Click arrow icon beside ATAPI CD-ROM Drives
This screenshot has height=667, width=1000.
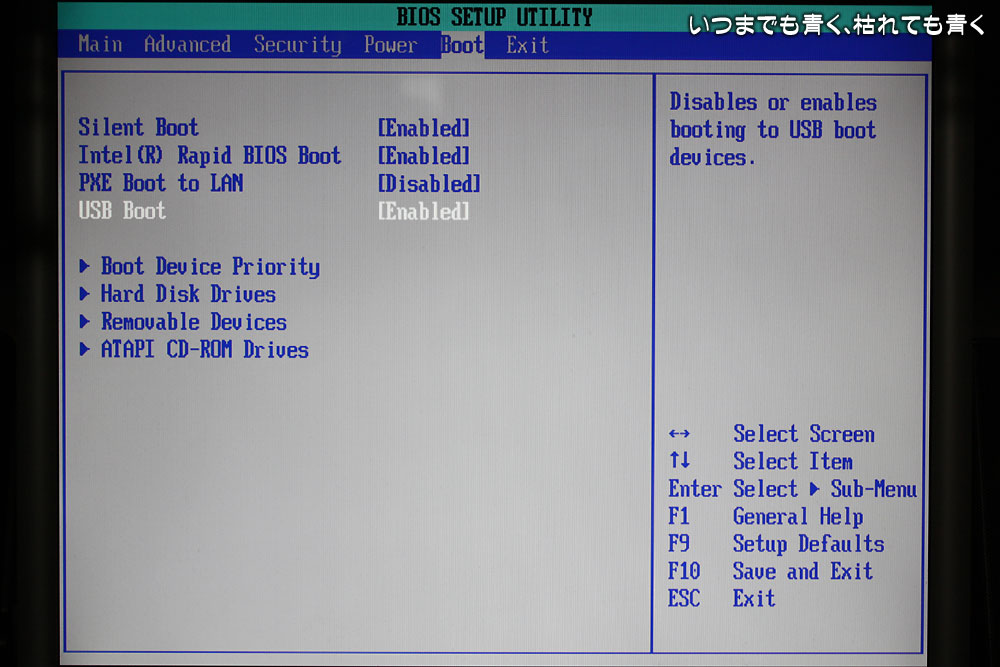point(85,350)
